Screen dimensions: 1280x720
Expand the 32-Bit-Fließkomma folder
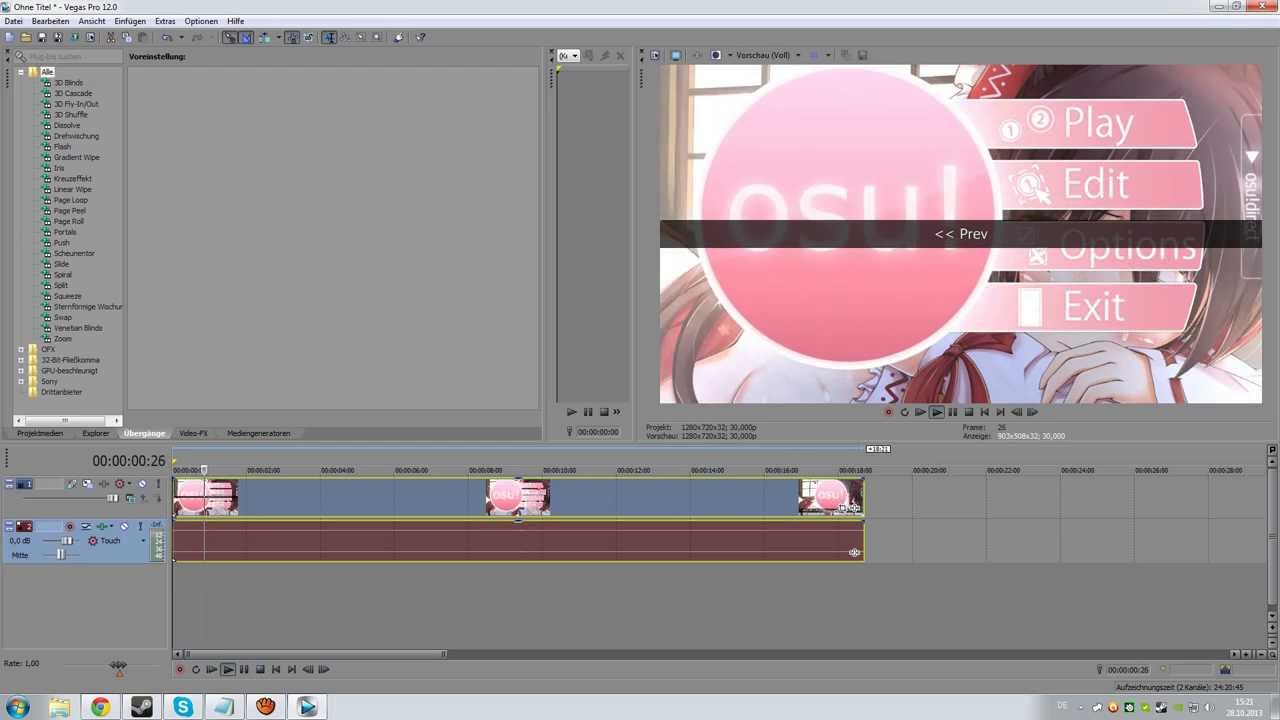tap(21, 360)
